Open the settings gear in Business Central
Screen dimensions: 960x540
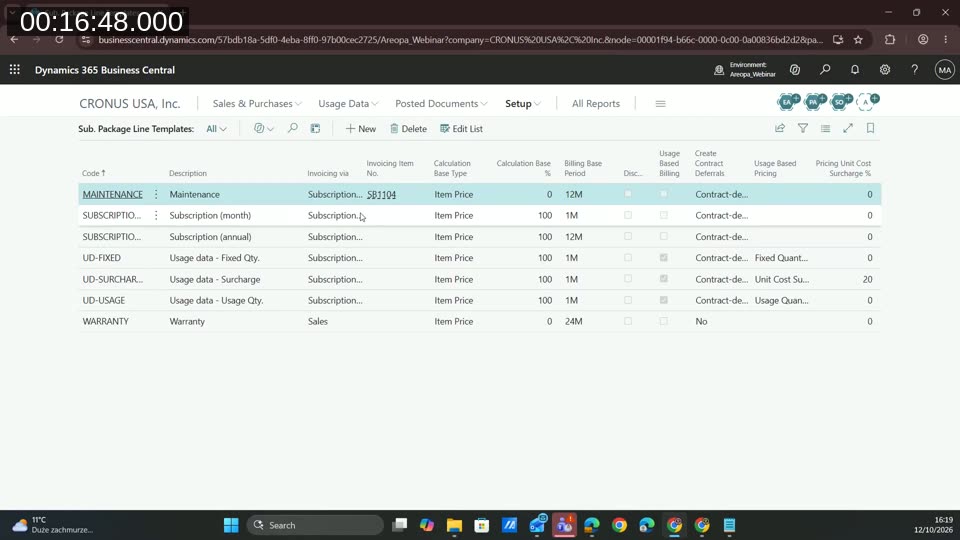pyautogui.click(x=885, y=70)
